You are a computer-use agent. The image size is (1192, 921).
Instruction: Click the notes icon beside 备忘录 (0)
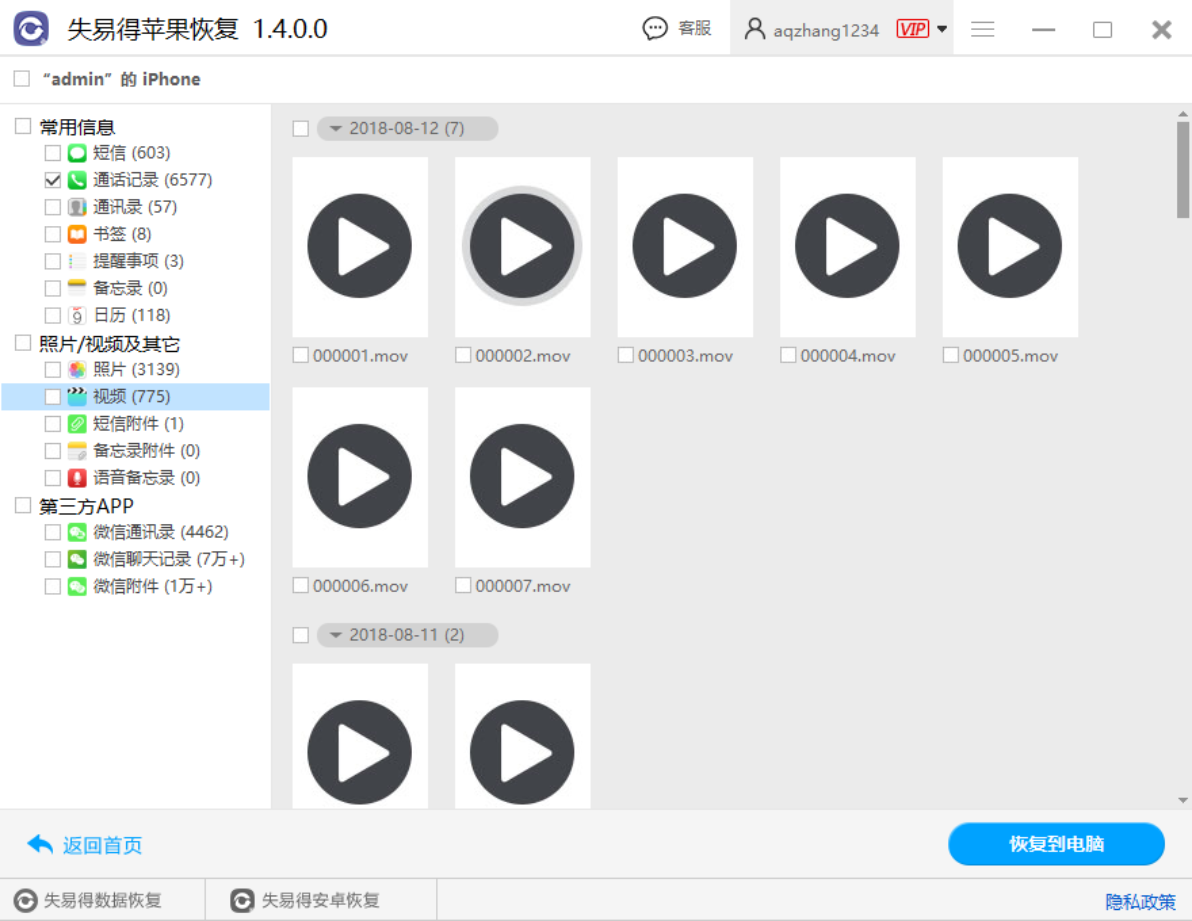pyautogui.click(x=77, y=288)
